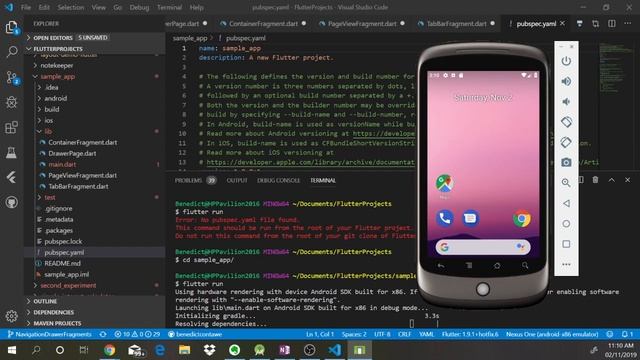Image resolution: width=640 pixels, height=360 pixels.
Task: Maximize the terminal panel with up chevron
Action: [x=611, y=180]
